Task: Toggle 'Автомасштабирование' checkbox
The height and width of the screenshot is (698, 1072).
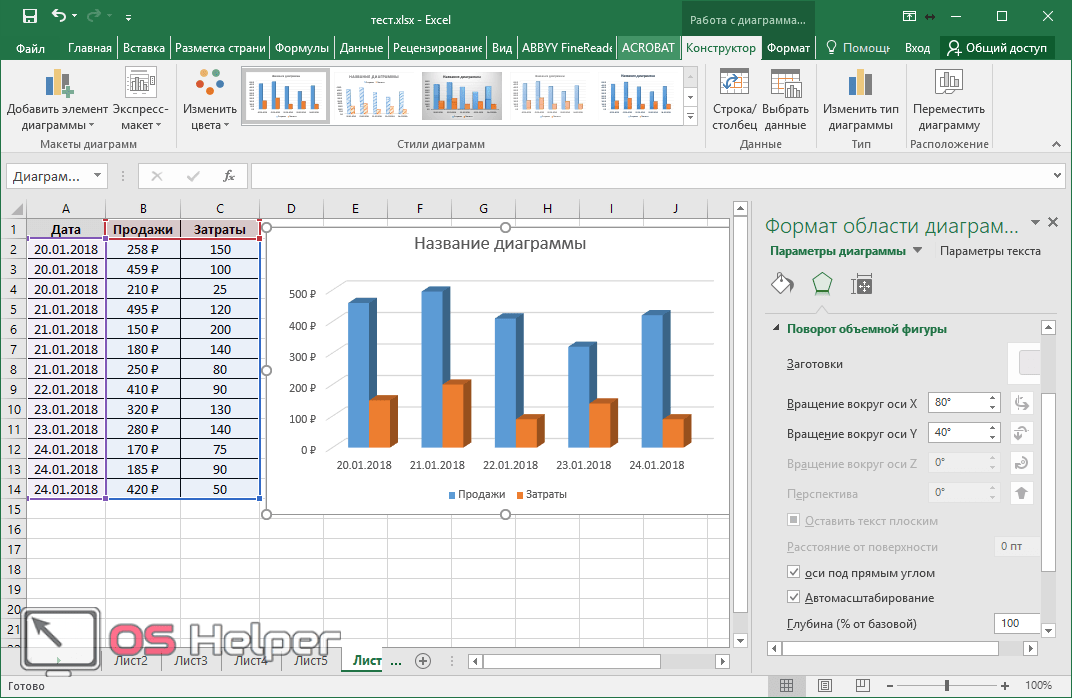Action: point(794,598)
